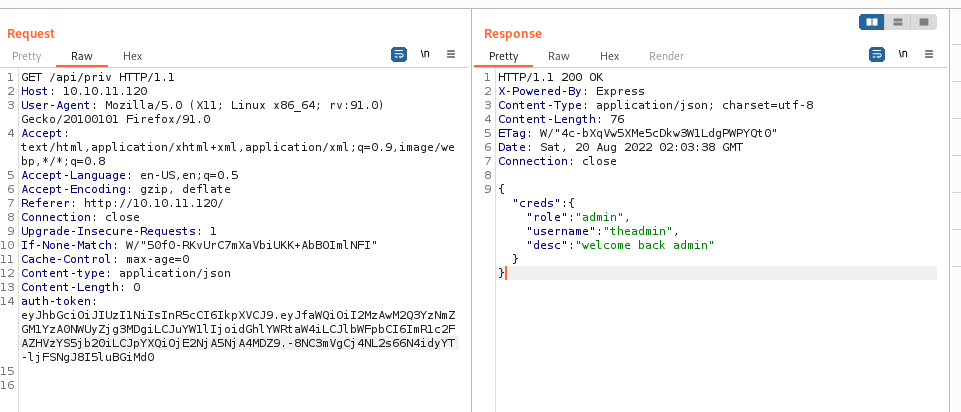Toggle the Request pane's blue message formatting icon
Screen dimensions: 961x412
tap(400, 54)
